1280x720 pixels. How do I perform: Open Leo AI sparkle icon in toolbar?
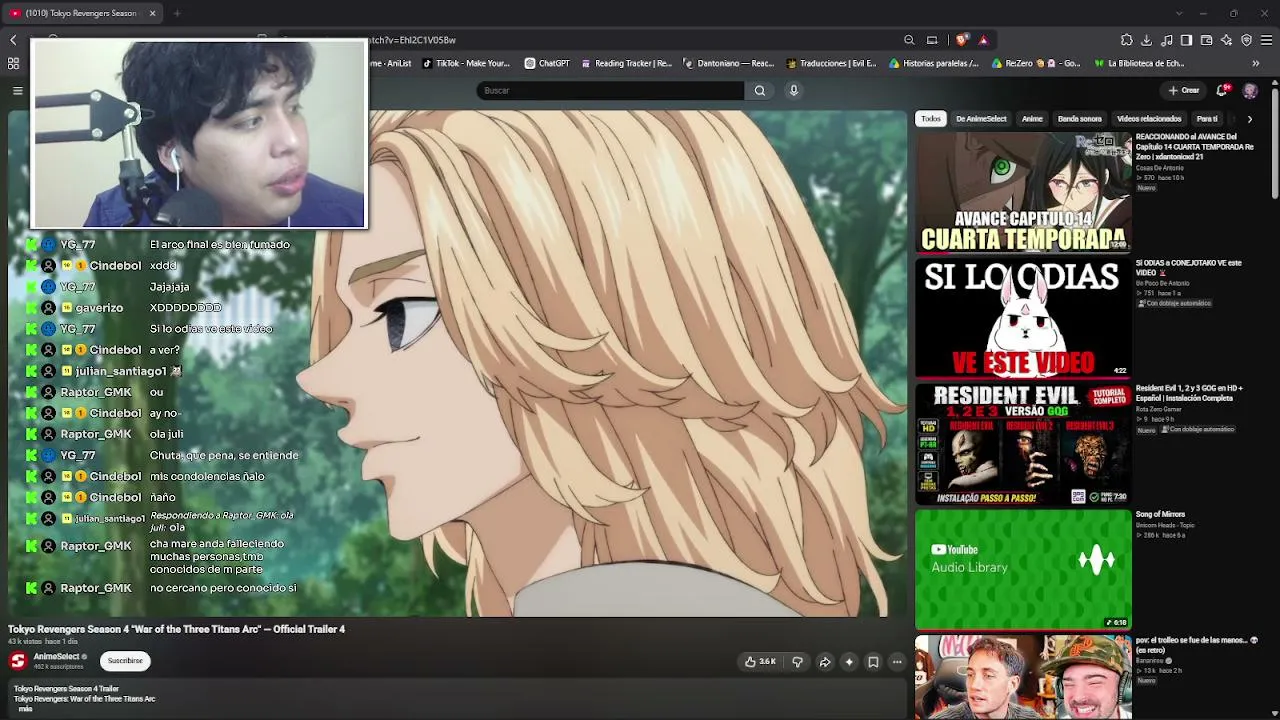tap(1227, 40)
